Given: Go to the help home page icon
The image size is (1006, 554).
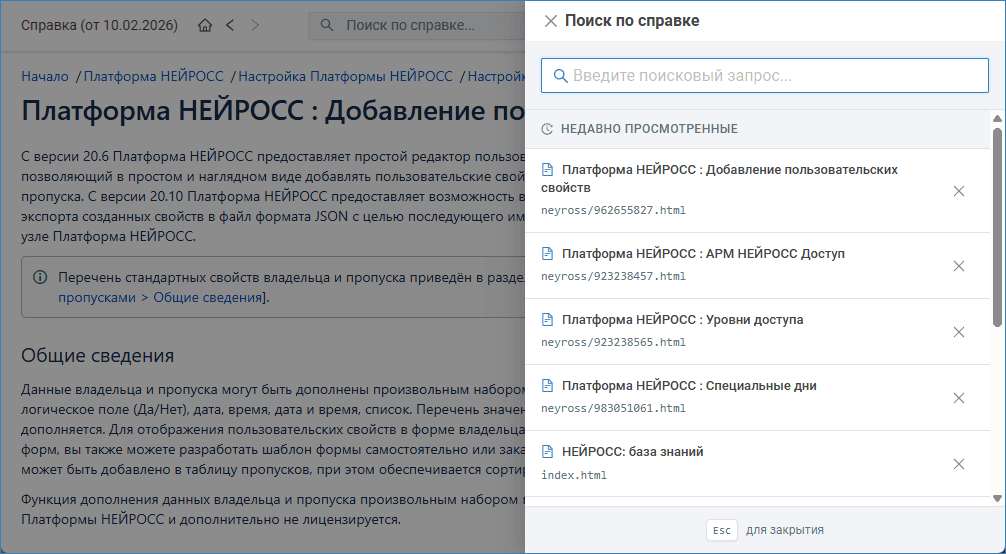Looking at the screenshot, I should 205,25.
